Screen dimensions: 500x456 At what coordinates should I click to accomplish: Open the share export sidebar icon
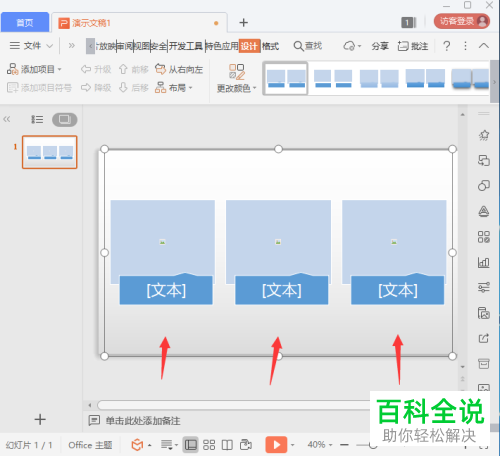point(484,339)
